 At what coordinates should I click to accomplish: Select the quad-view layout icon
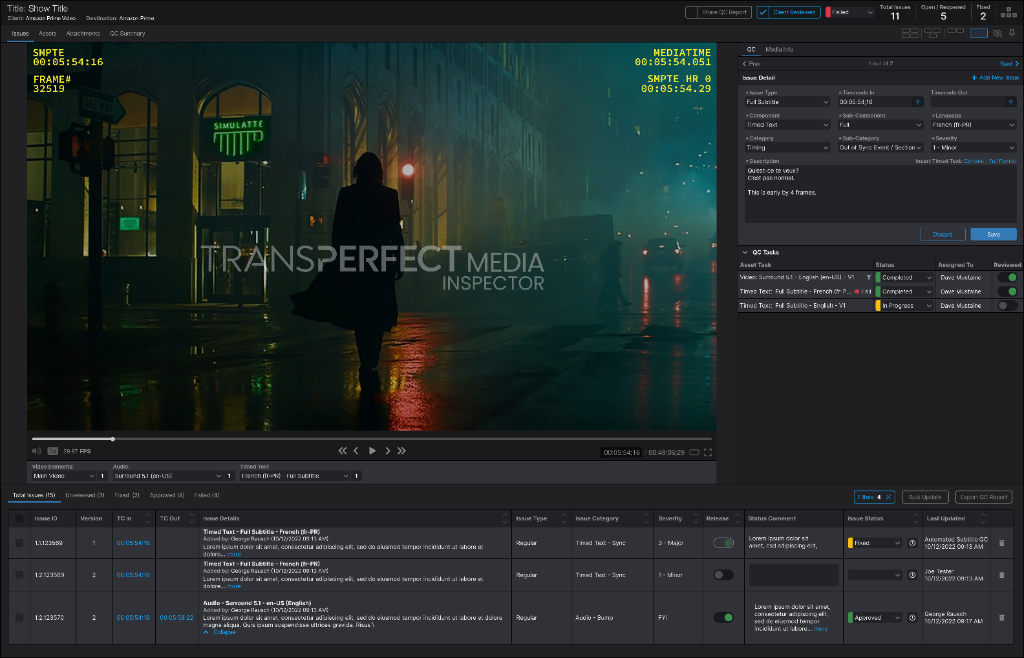click(x=910, y=33)
